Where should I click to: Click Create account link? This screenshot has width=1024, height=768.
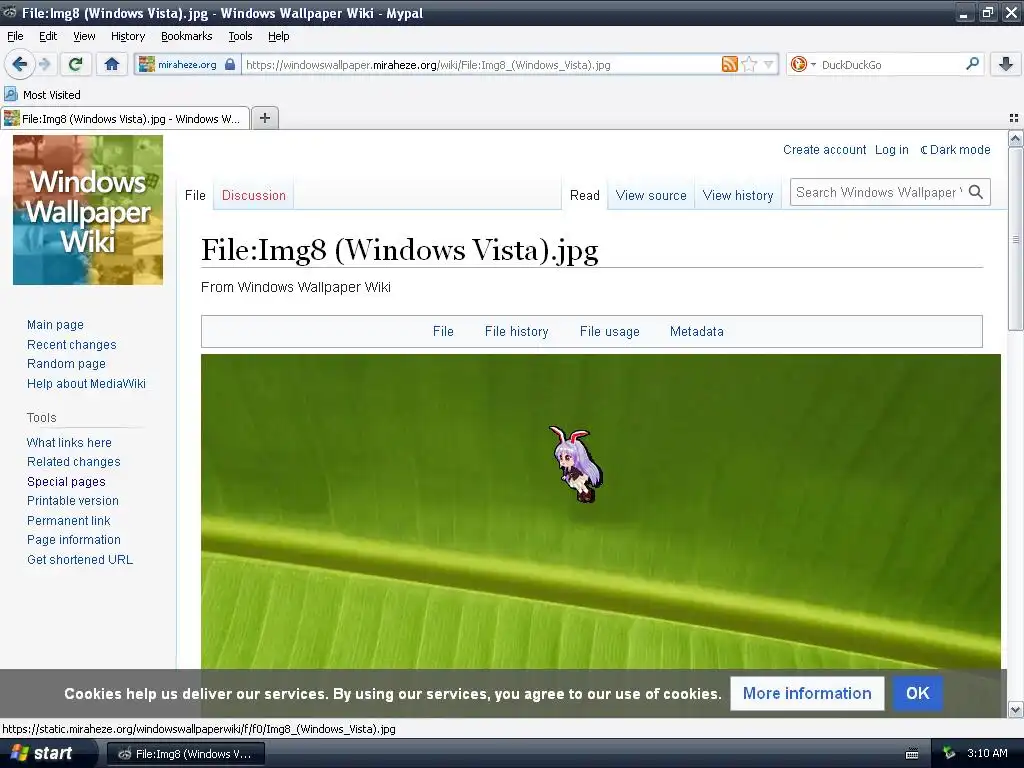tap(824, 150)
